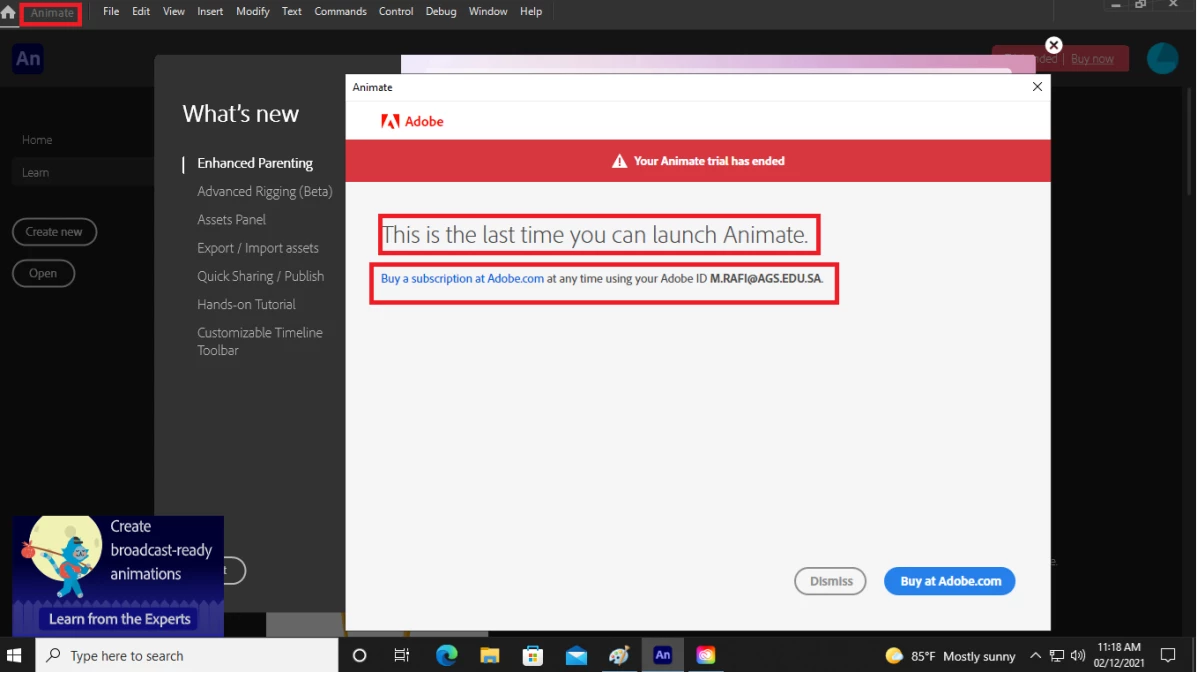Viewport: 1197px width, 673px height.
Task: Open the Animate menu
Action: point(52,12)
